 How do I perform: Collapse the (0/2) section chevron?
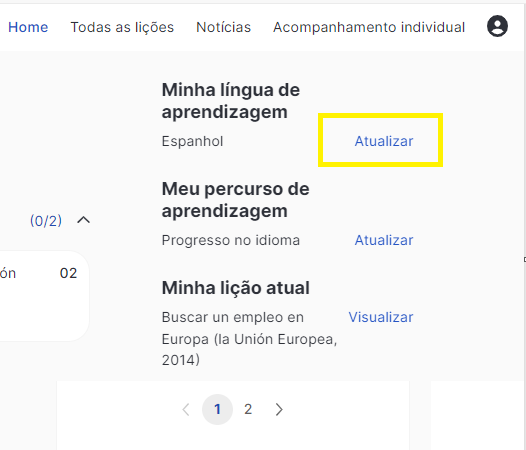click(84, 220)
